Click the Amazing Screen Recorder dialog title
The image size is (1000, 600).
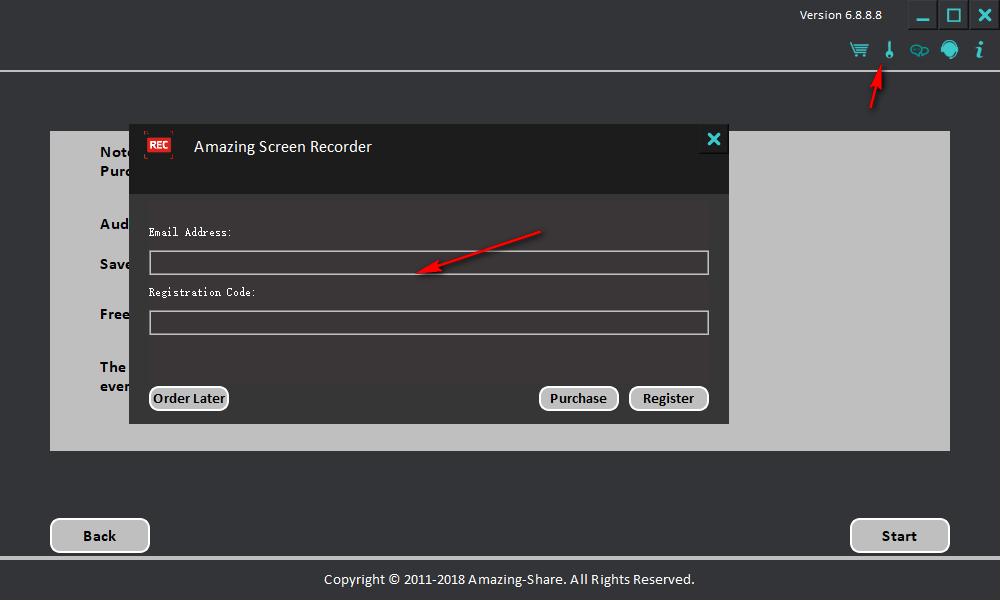[283, 147]
